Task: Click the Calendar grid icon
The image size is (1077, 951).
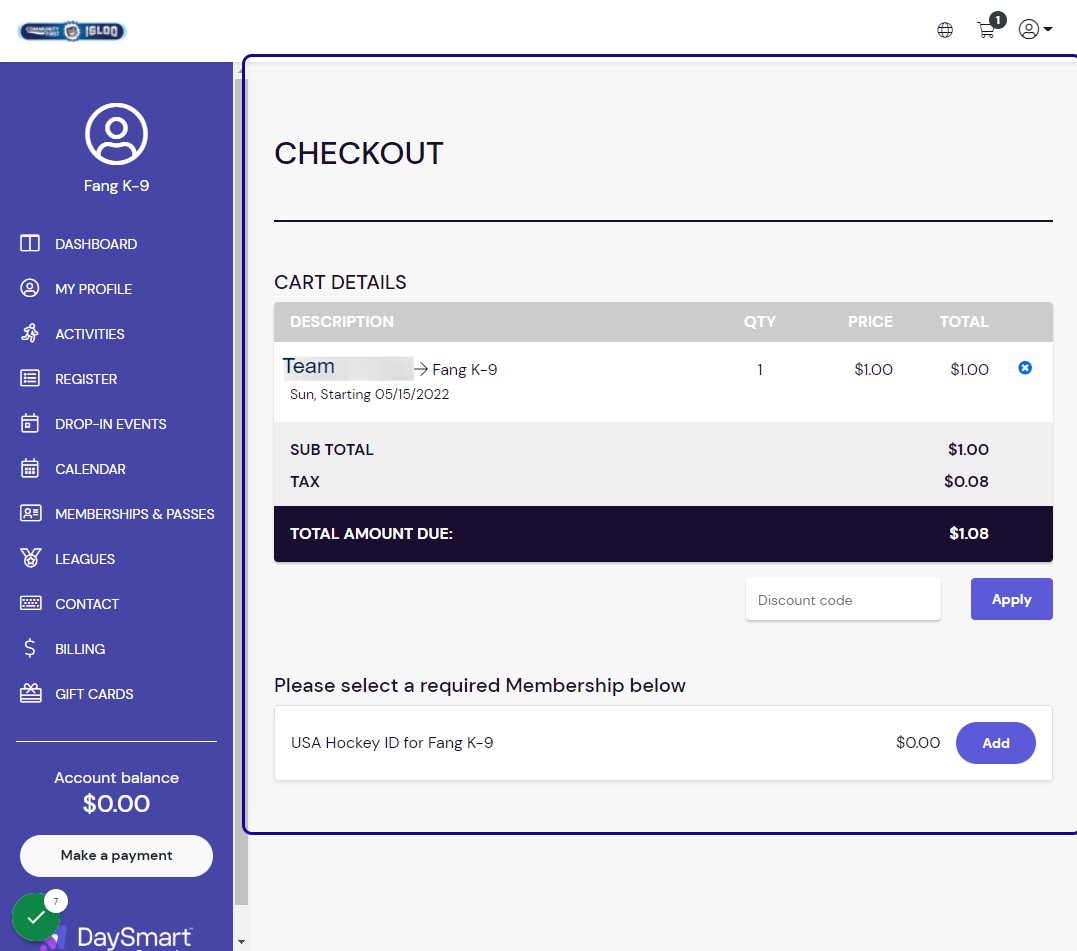Action: coord(30,468)
